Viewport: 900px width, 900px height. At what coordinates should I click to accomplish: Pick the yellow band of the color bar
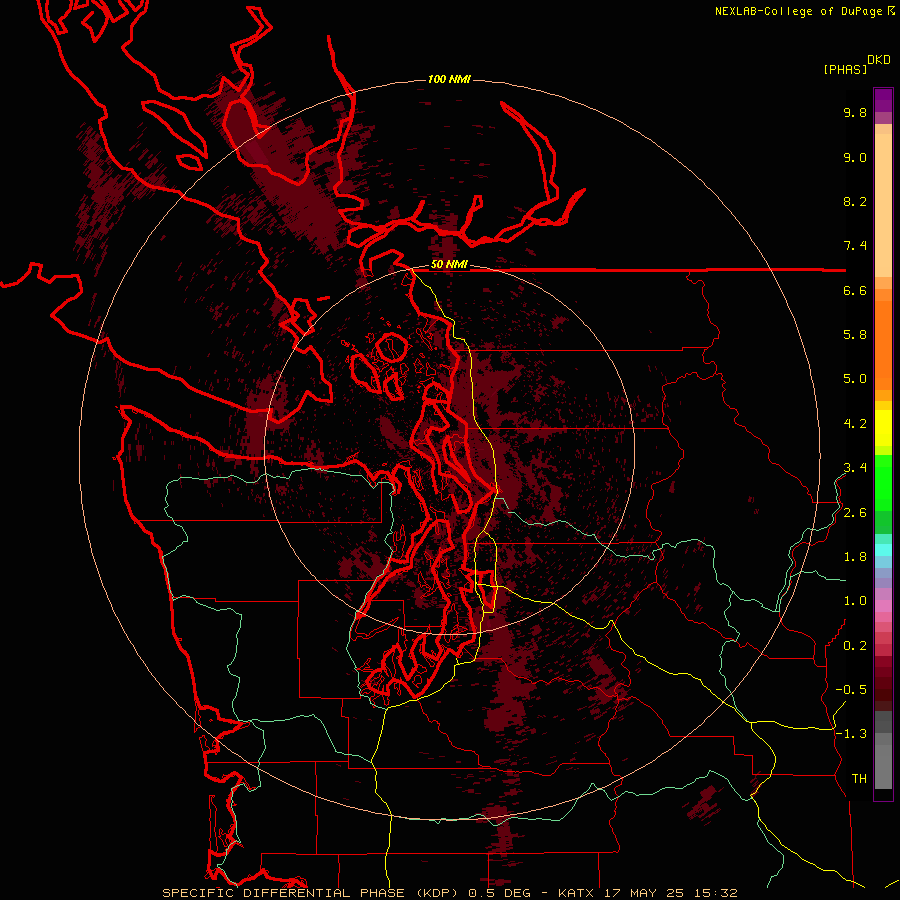point(883,428)
